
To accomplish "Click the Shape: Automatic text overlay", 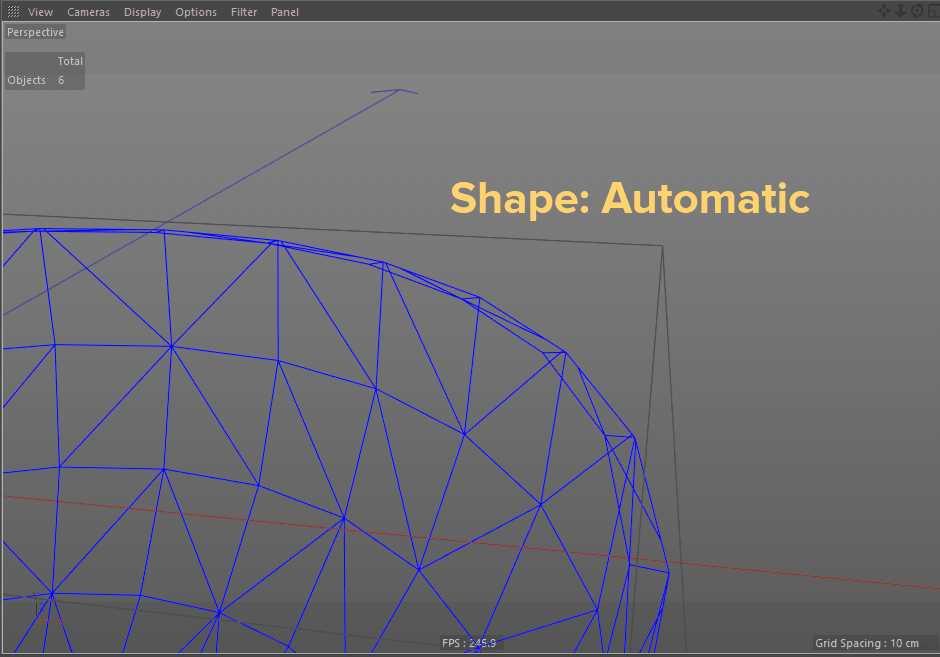I will pos(629,199).
